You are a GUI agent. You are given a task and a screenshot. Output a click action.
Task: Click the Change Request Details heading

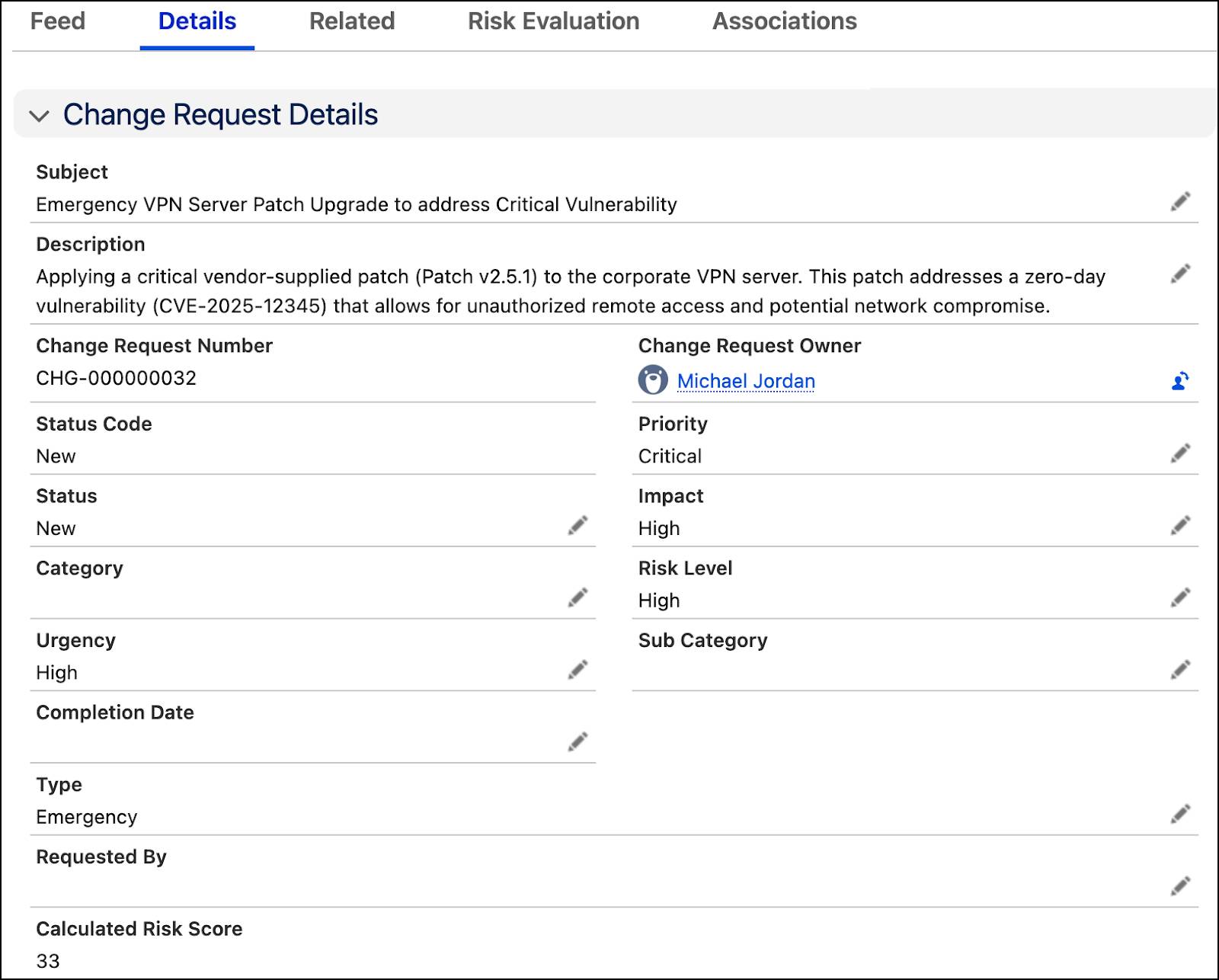[x=220, y=115]
